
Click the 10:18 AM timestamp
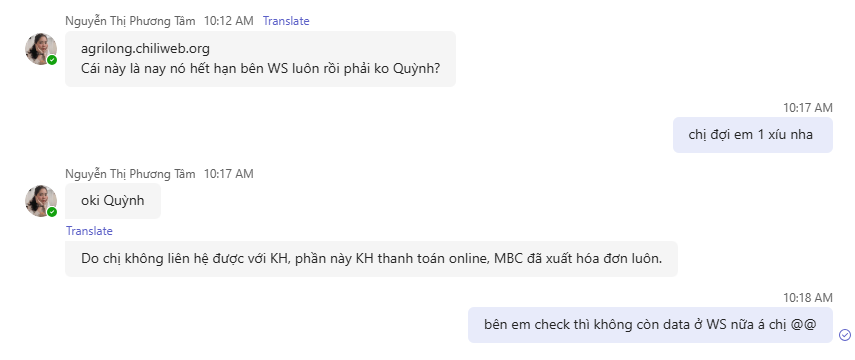[x=808, y=298]
